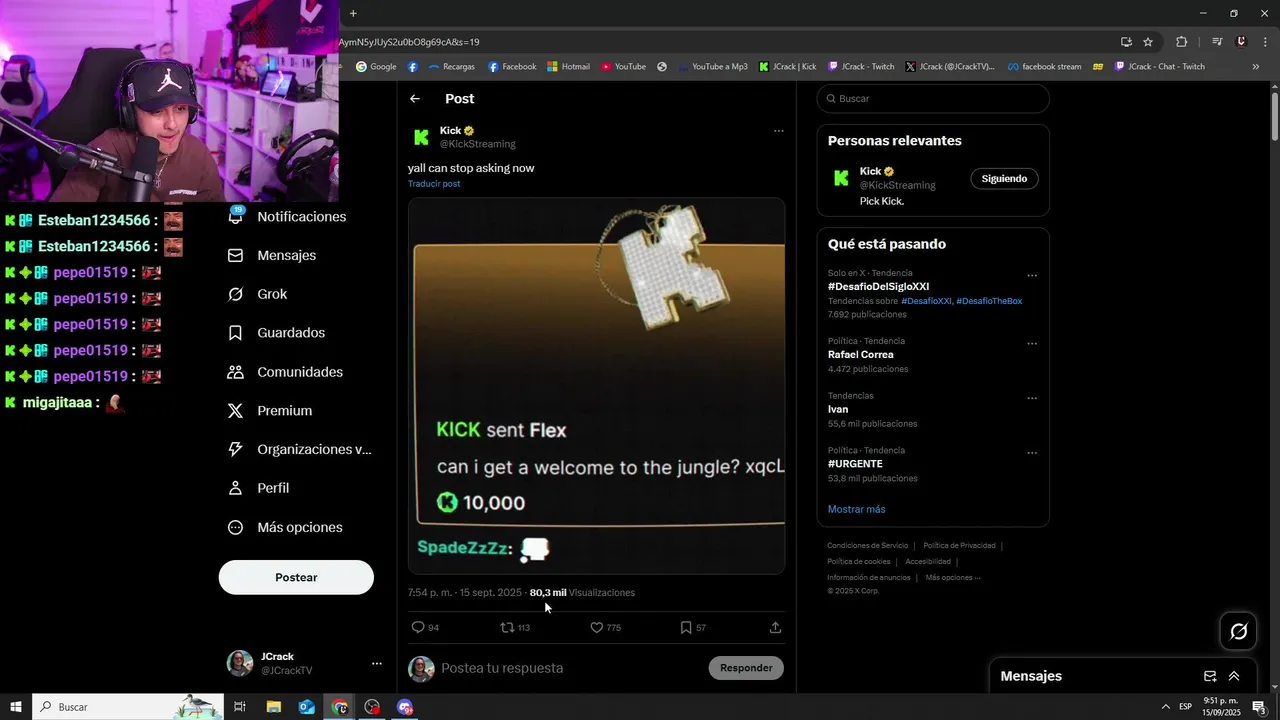Screen dimensions: 1280x720
Task: Share the Kick post
Action: point(775,627)
